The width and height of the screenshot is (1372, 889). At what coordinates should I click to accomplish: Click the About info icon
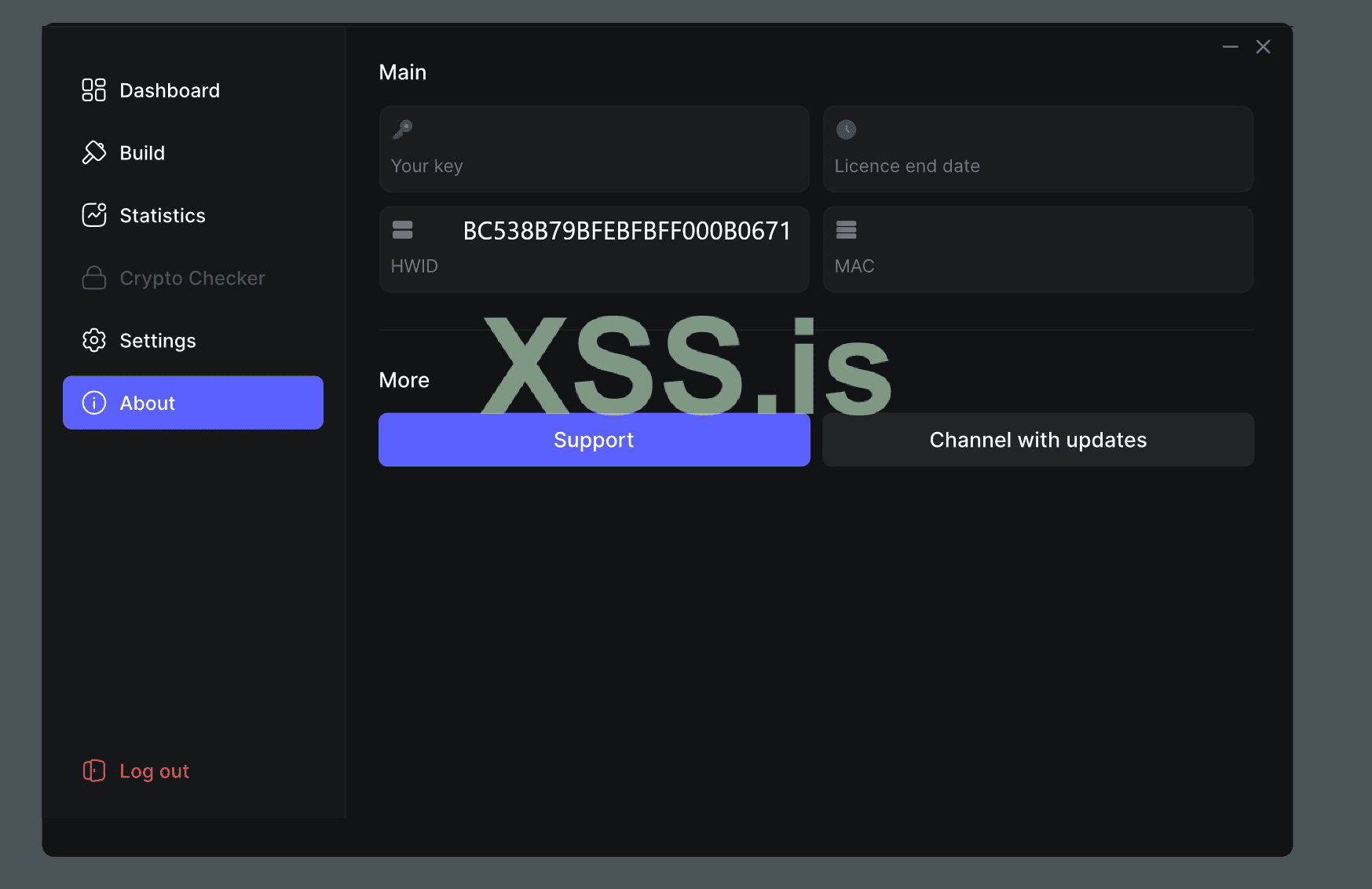[x=93, y=403]
